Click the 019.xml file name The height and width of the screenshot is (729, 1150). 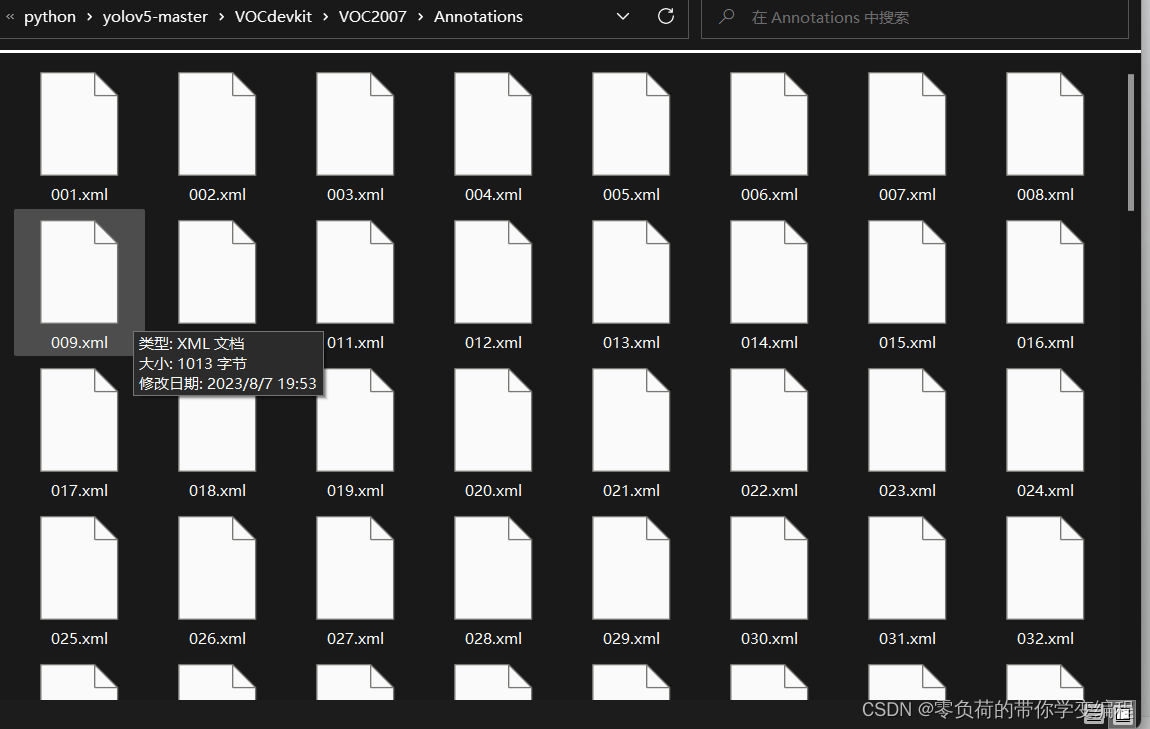click(355, 491)
